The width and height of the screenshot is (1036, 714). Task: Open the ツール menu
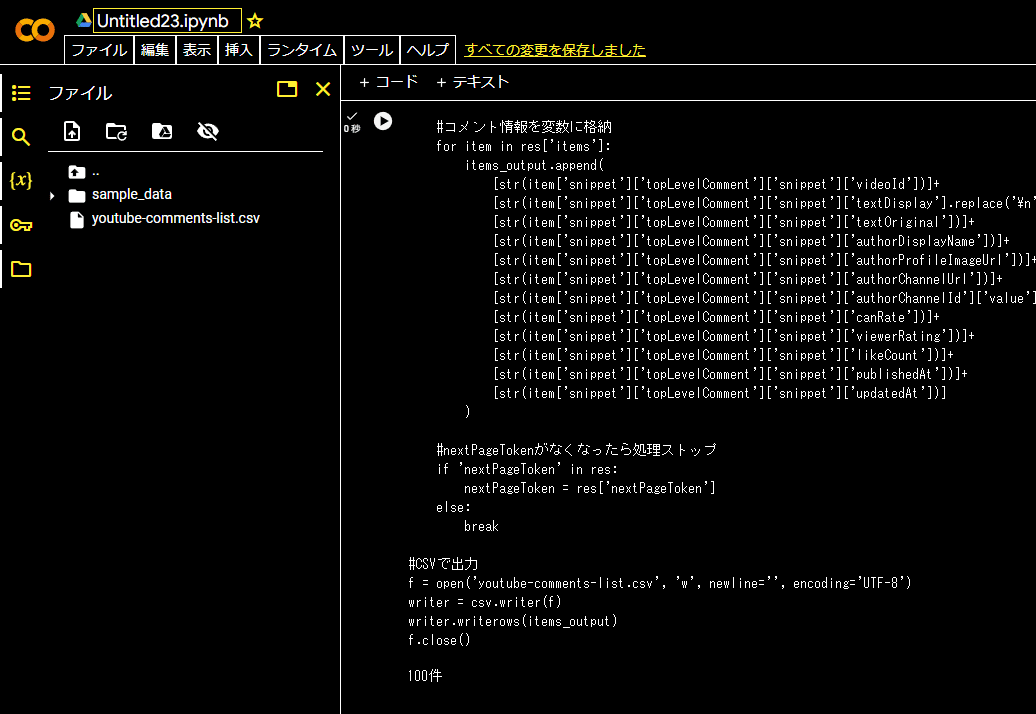click(371, 48)
